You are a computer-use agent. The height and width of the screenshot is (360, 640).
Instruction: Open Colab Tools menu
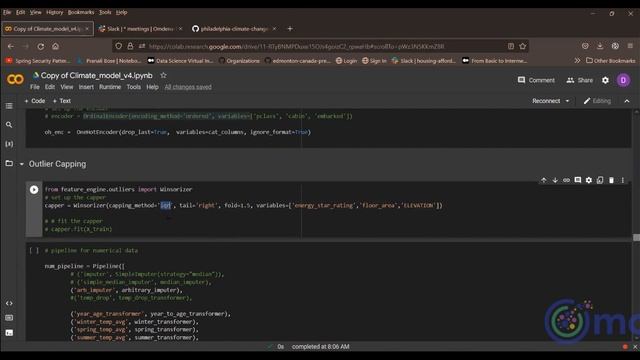click(x=133, y=87)
